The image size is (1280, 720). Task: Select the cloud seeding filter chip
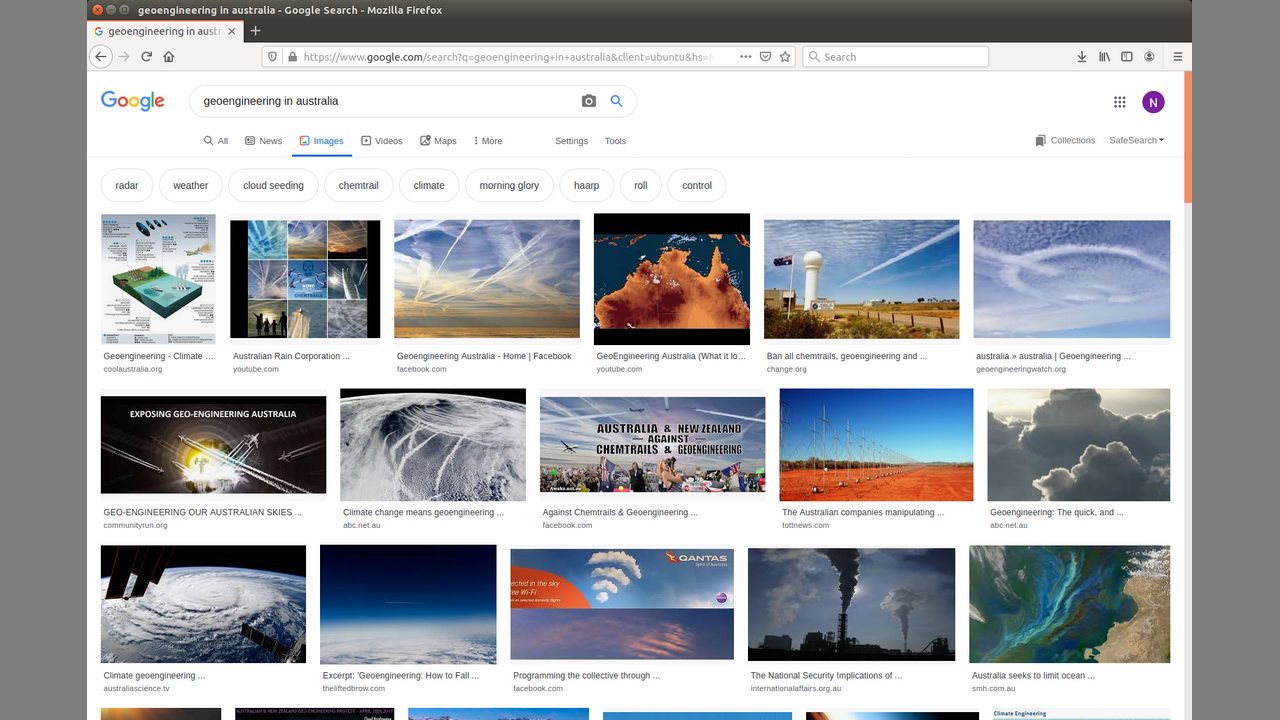click(273, 185)
